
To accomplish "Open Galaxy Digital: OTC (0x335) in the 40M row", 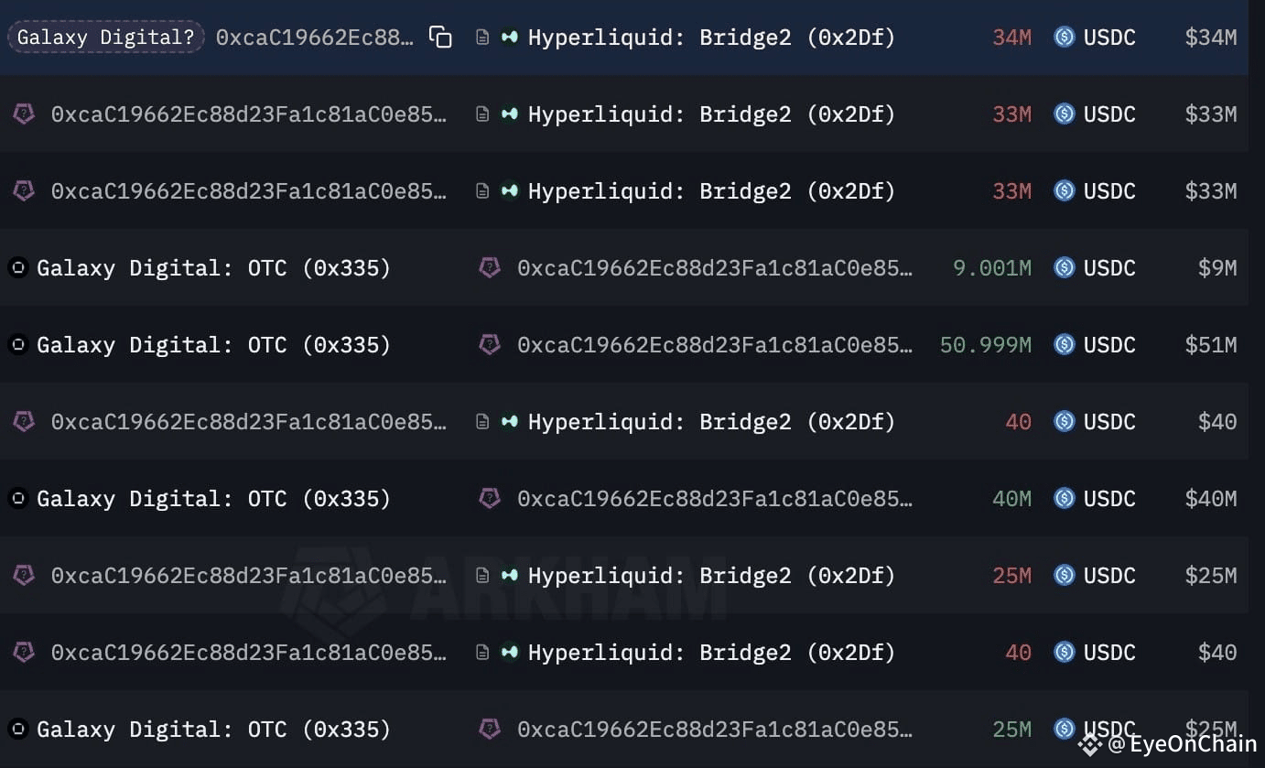I will tap(213, 498).
